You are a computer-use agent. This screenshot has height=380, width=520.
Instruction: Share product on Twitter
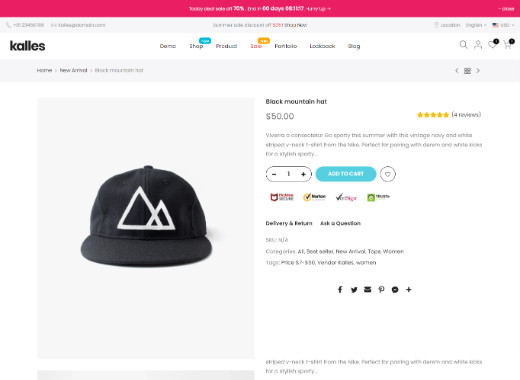(354, 290)
